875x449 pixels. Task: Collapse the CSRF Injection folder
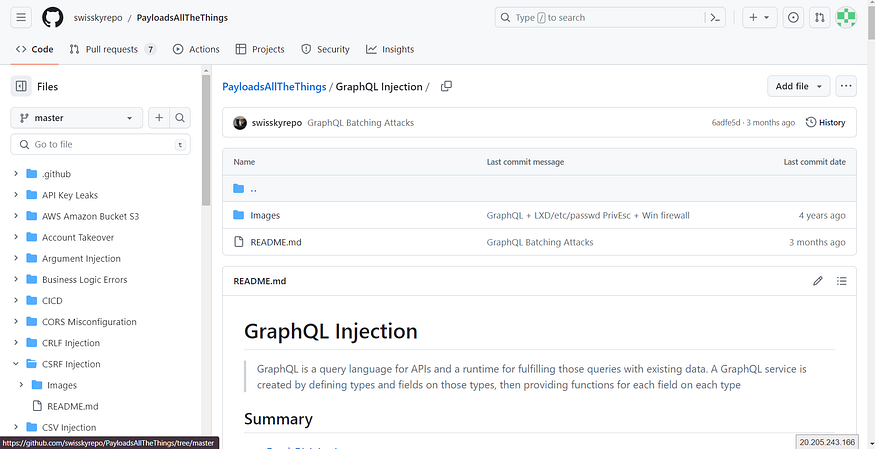(16, 364)
